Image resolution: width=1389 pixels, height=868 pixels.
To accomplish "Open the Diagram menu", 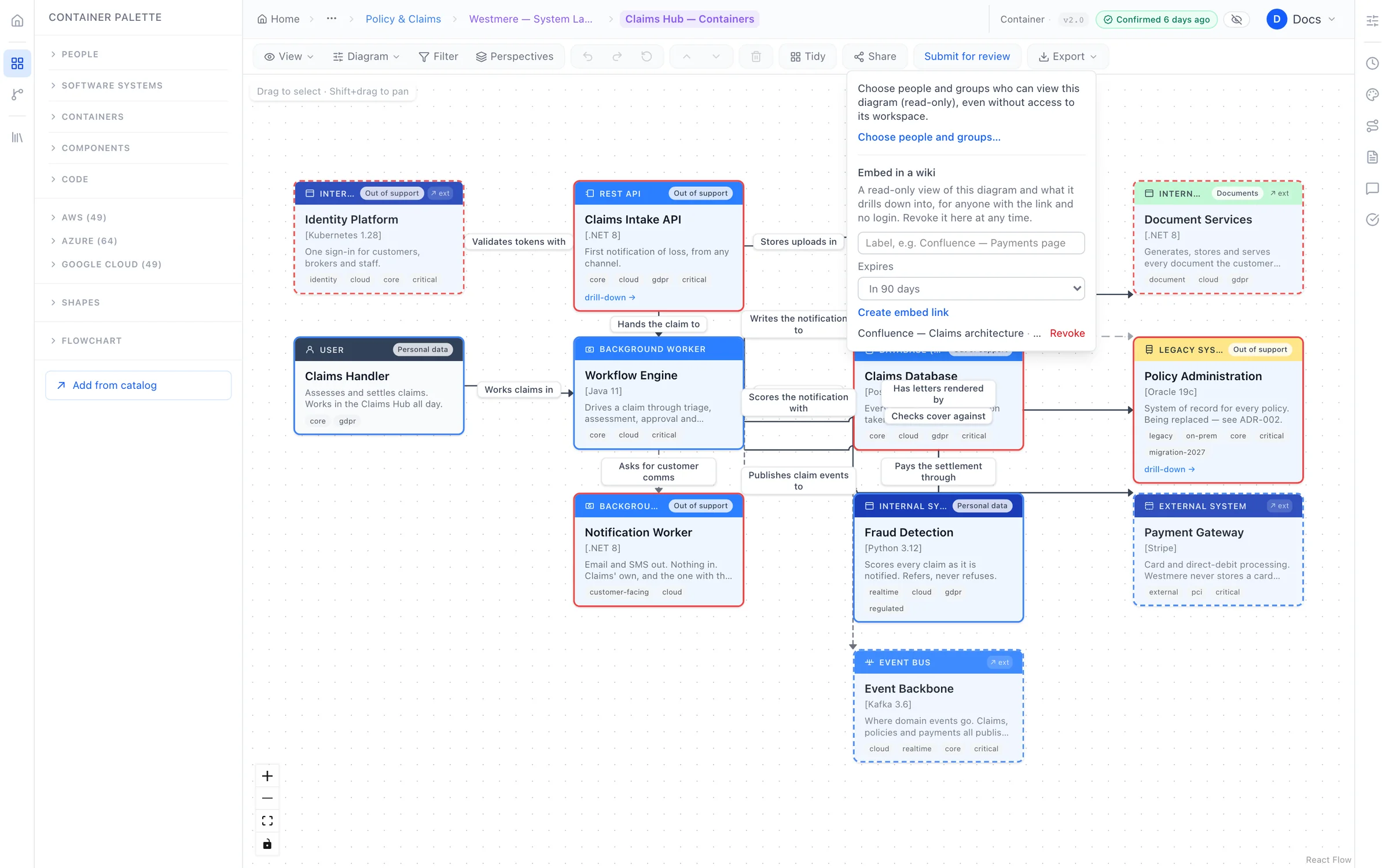I will click(366, 56).
